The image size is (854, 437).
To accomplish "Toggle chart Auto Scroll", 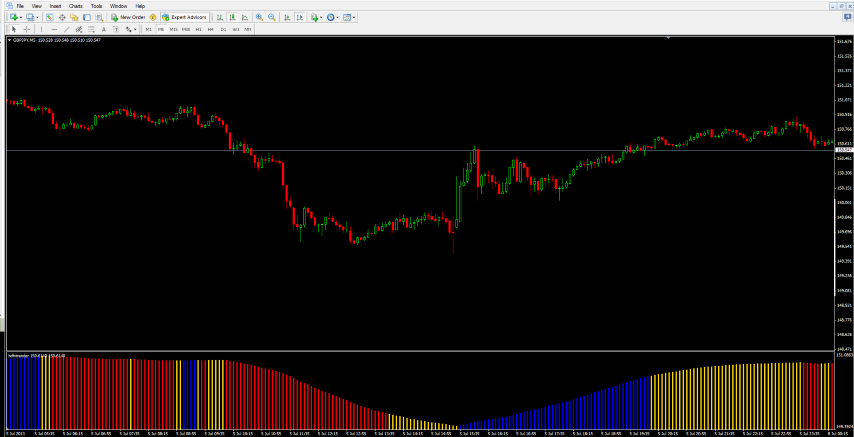I will 288,17.
